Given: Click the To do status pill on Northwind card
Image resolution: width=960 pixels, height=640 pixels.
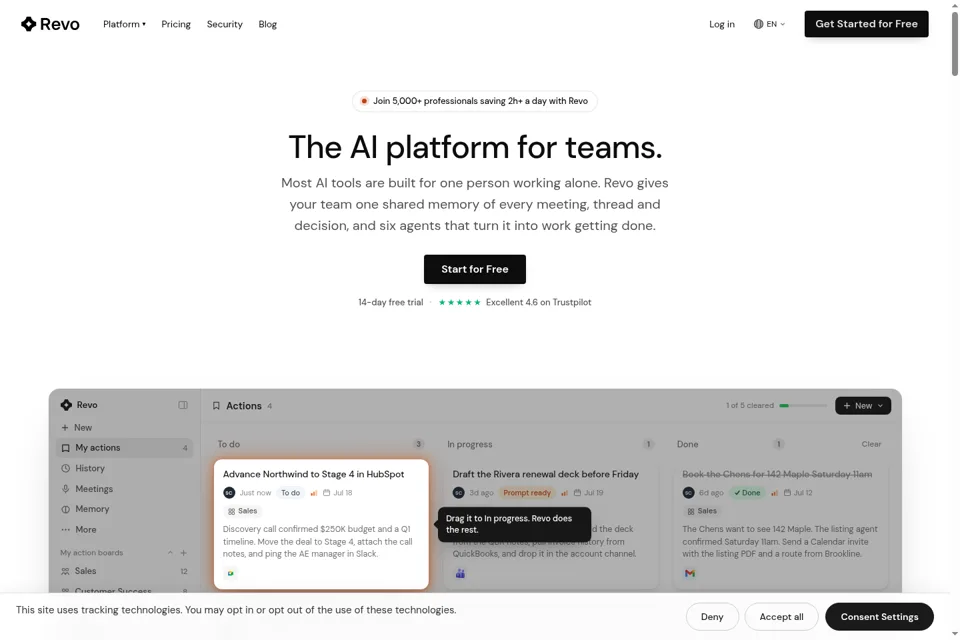Looking at the screenshot, I should 290,492.
